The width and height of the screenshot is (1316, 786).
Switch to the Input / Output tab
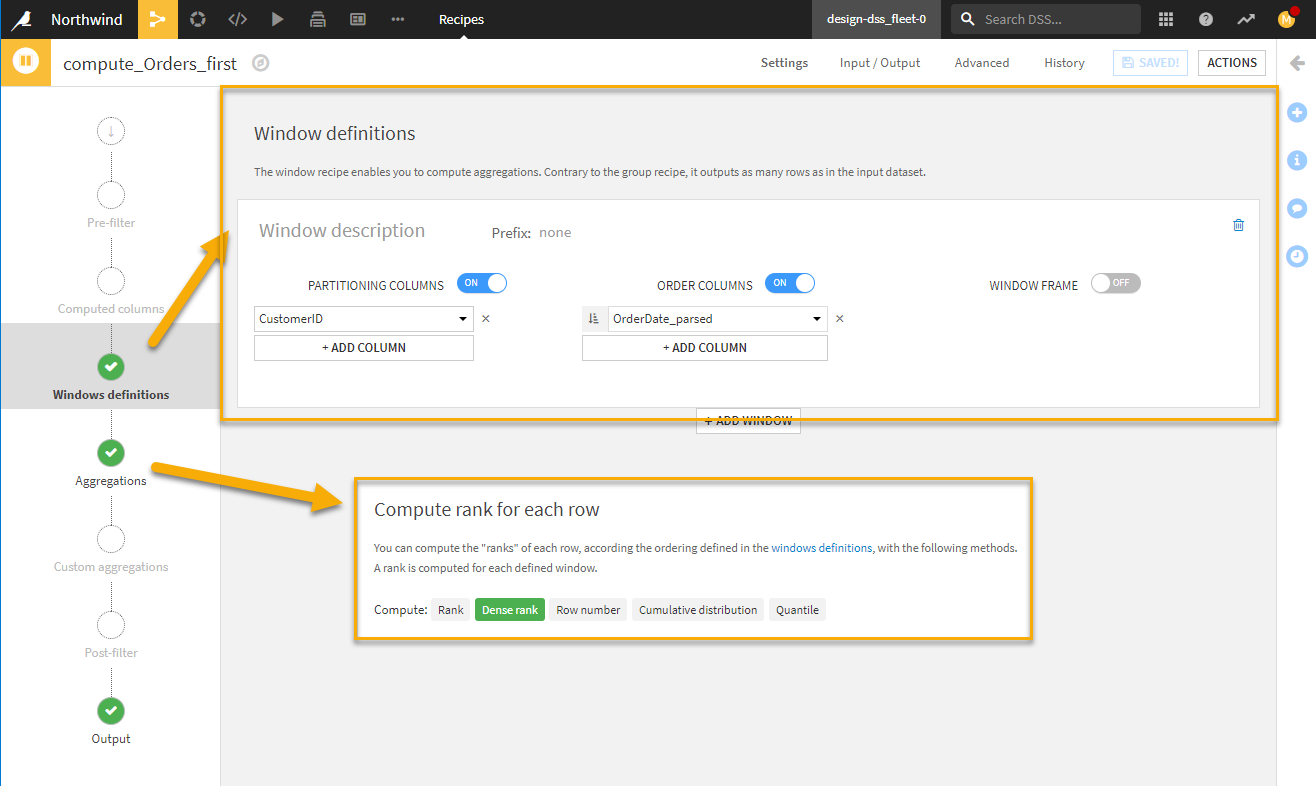click(x=879, y=62)
